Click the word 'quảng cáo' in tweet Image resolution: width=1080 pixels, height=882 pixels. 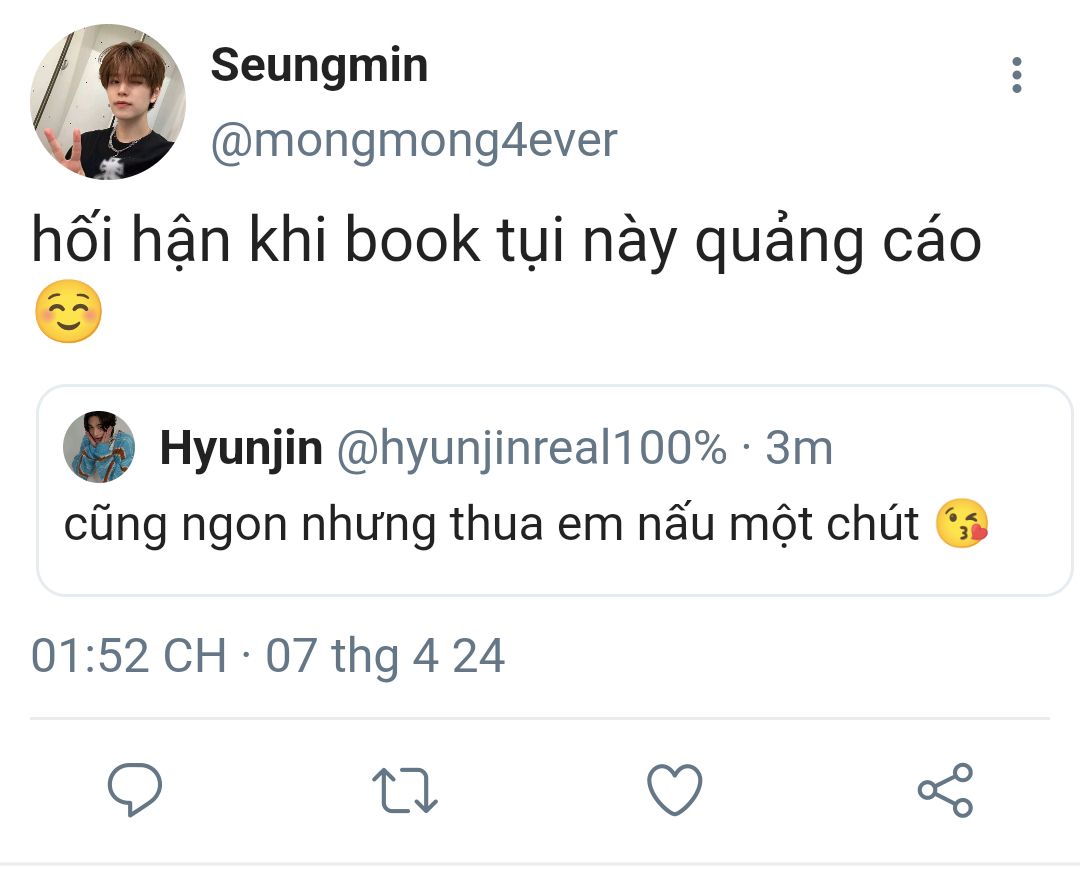click(838, 243)
